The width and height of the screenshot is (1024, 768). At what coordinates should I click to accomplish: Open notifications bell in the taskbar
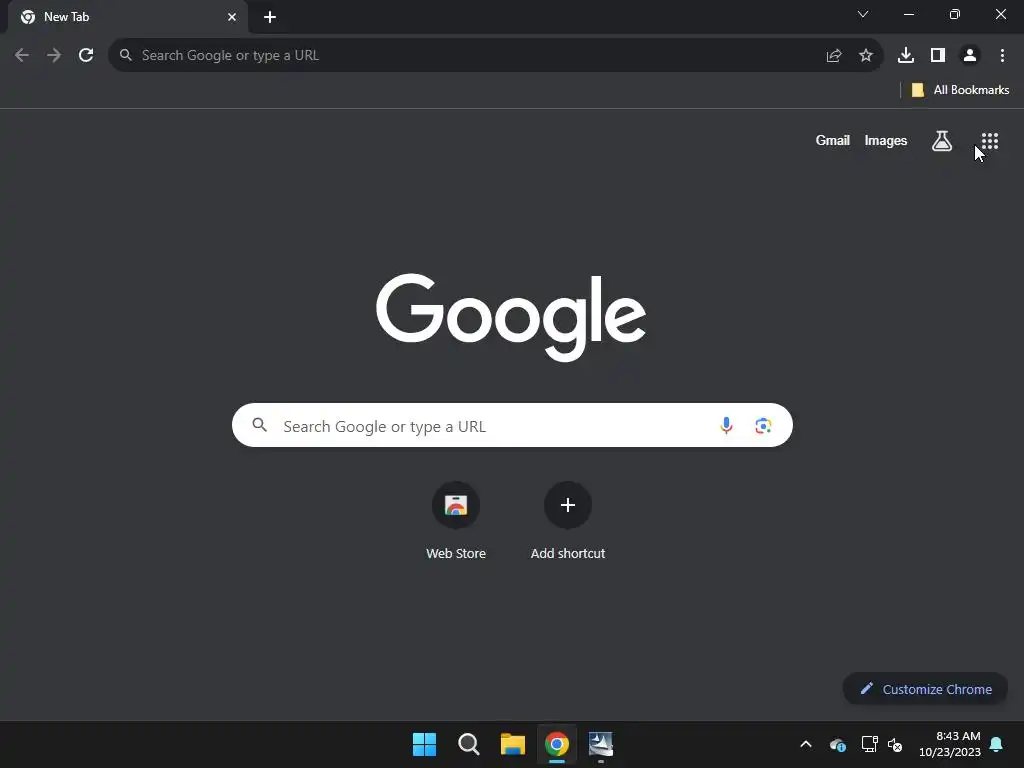(997, 744)
